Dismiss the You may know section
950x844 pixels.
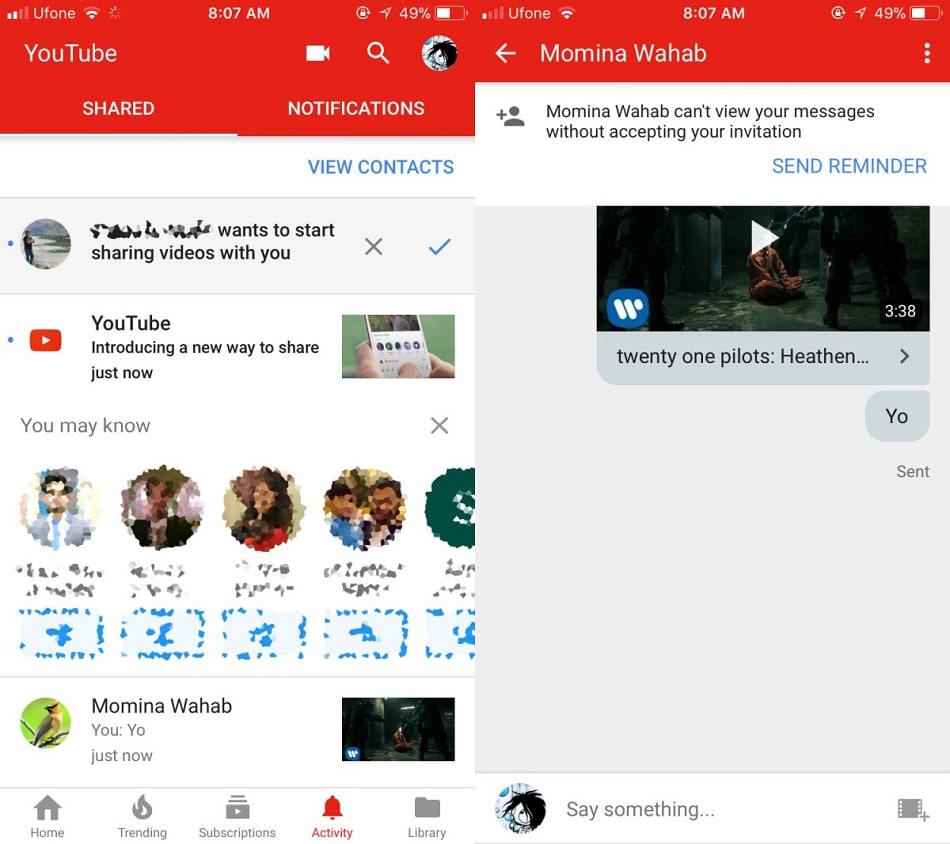(439, 425)
